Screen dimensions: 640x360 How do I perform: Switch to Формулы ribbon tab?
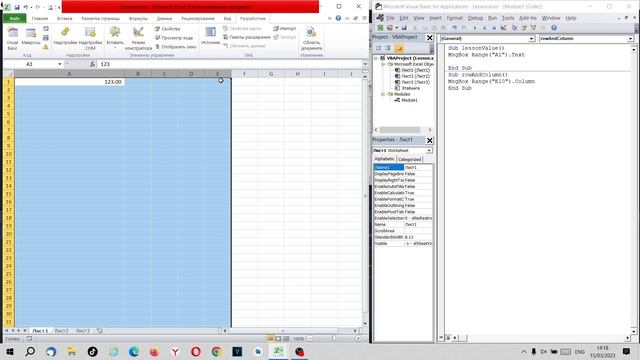[x=138, y=18]
